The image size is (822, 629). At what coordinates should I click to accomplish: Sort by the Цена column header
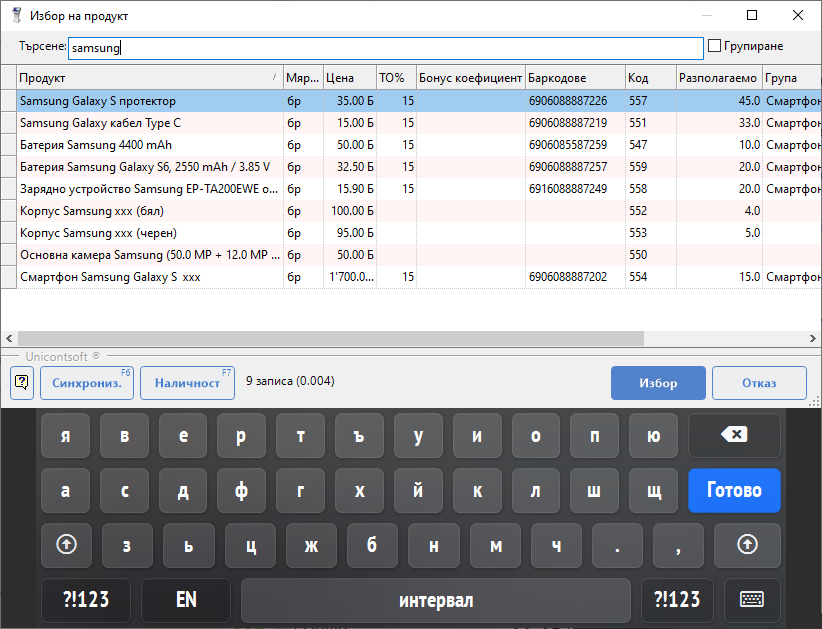[x=348, y=77]
